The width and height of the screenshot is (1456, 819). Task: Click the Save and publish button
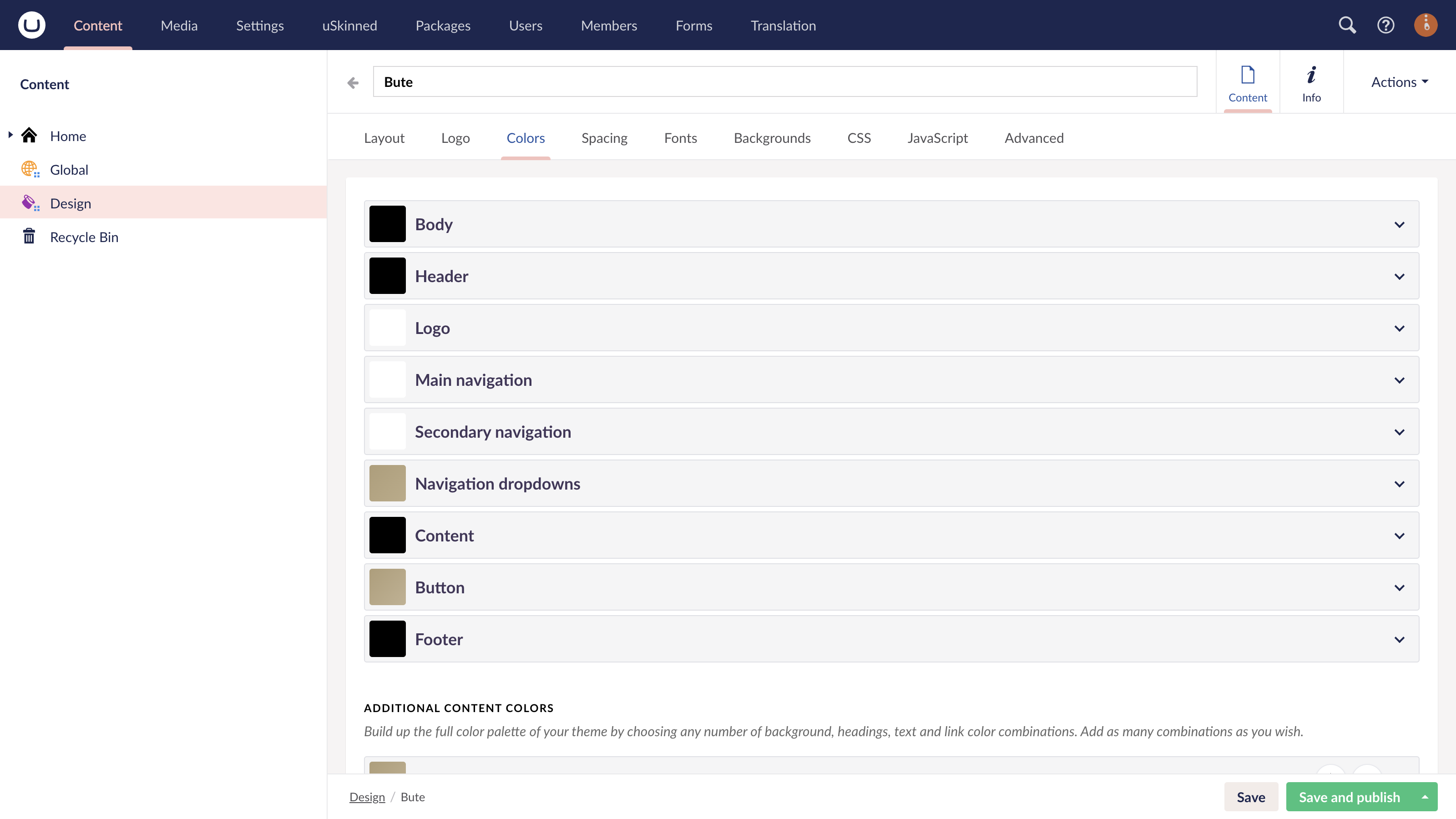click(x=1349, y=797)
